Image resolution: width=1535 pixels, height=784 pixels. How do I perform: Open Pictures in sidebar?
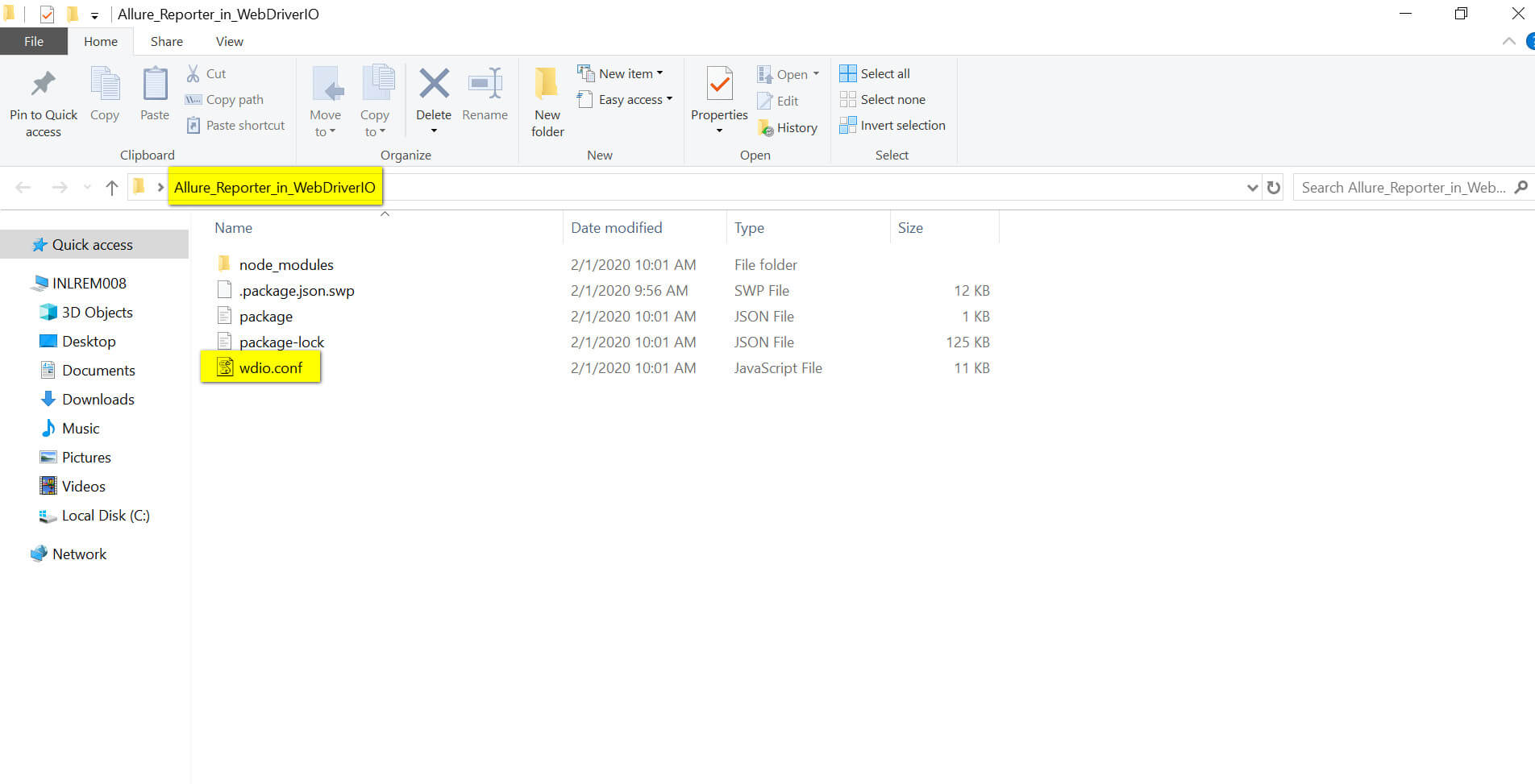click(x=86, y=457)
